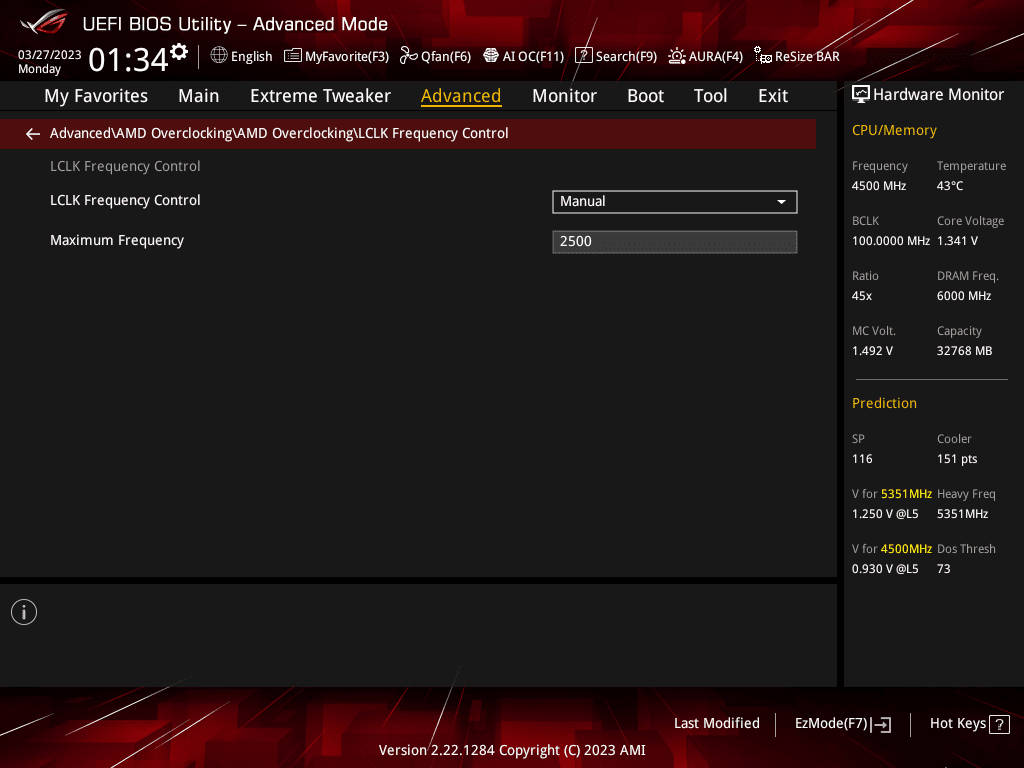This screenshot has height=768, width=1024.
Task: Change language via English button
Action: [x=241, y=56]
